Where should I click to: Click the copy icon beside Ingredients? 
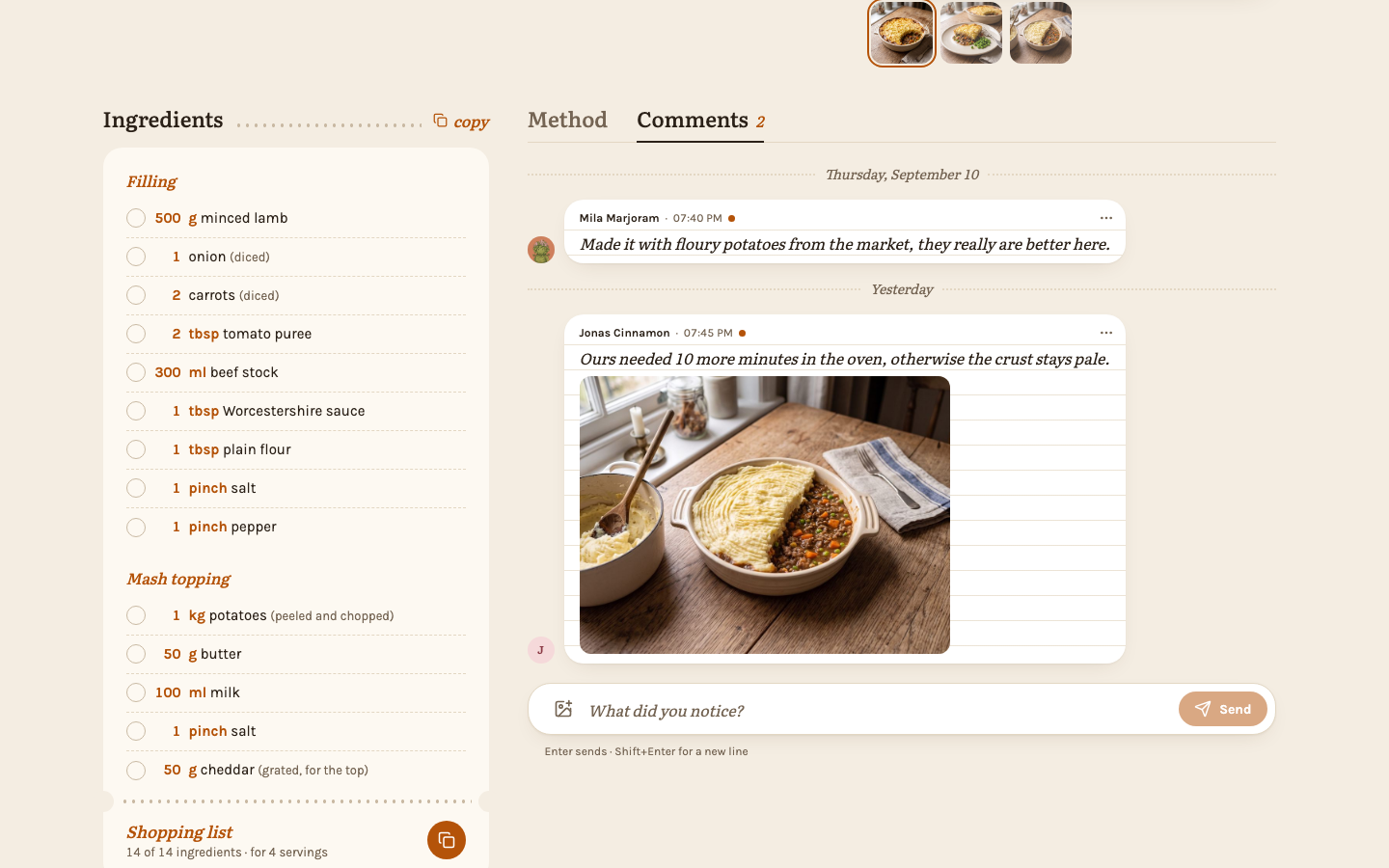pos(440,121)
